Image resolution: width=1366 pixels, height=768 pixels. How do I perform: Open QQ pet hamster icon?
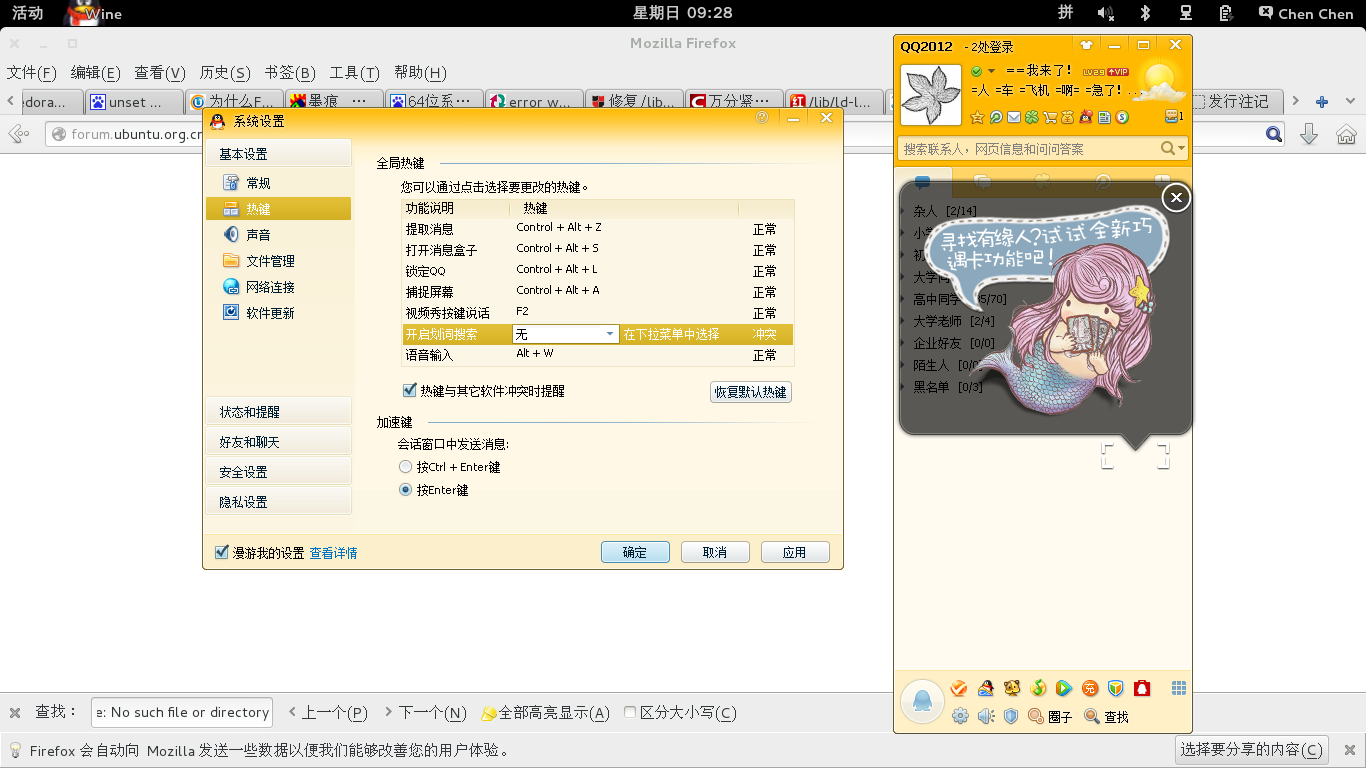(x=1012, y=688)
